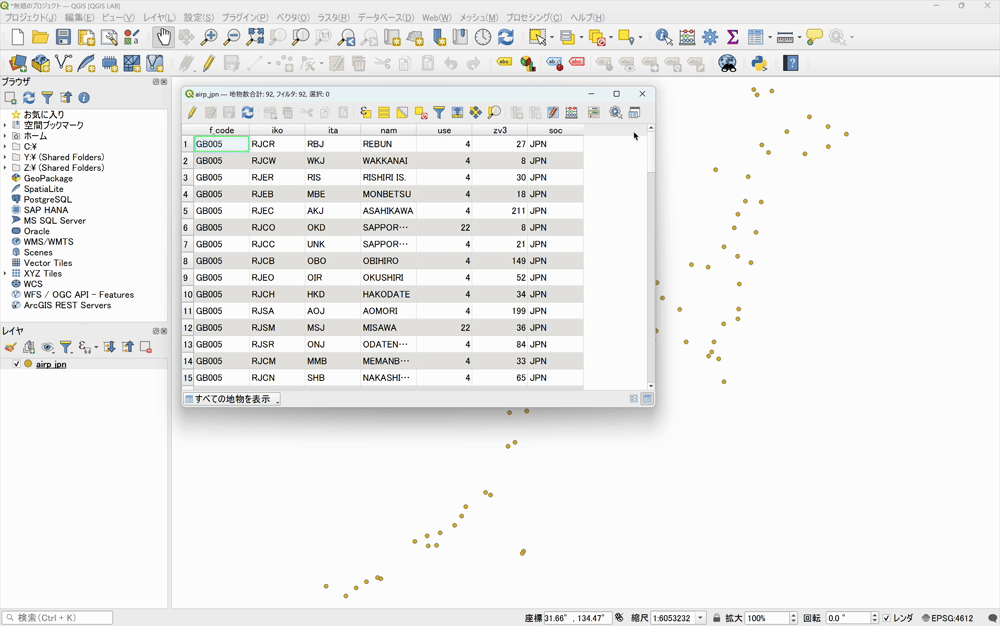Open field calculator in attribute table toolbar

571,113
